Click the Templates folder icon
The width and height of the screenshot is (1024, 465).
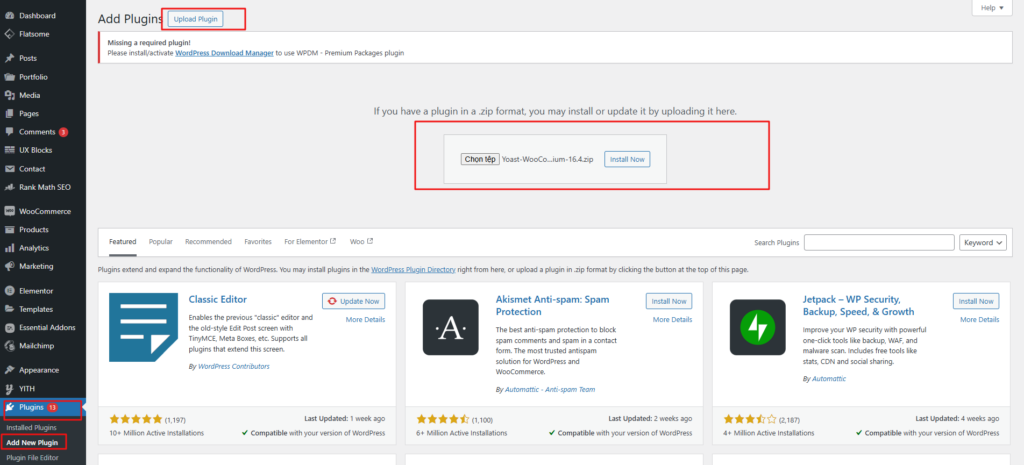point(9,309)
